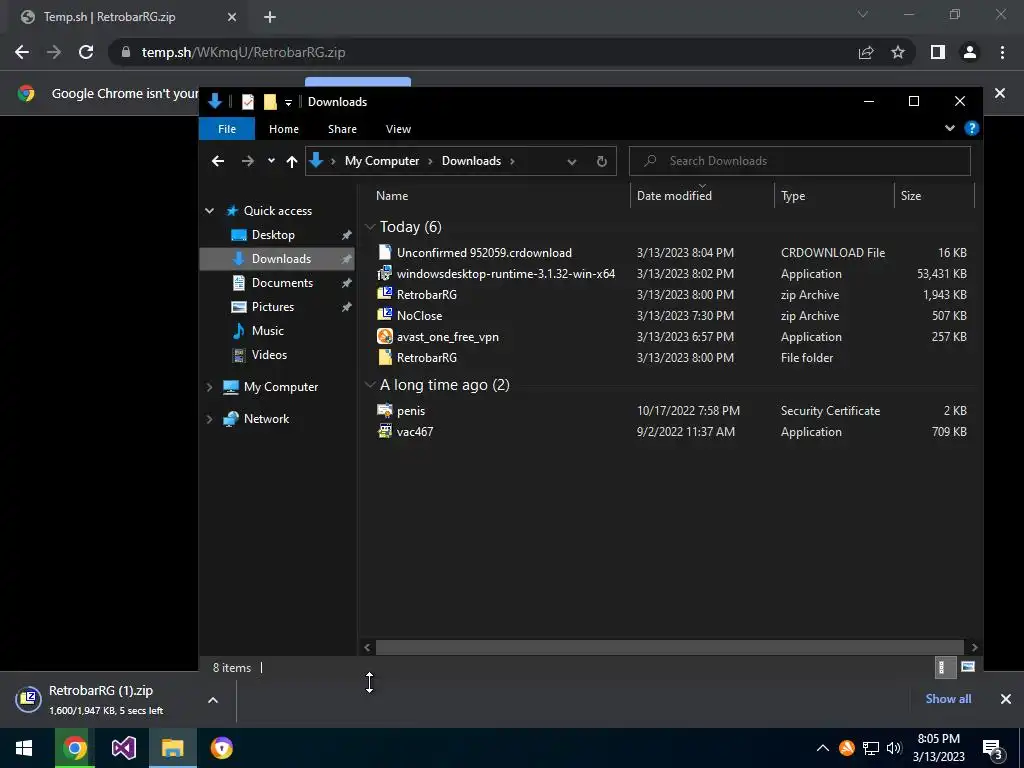Click the Search Downloads field
1024x768 pixels.
coord(800,161)
